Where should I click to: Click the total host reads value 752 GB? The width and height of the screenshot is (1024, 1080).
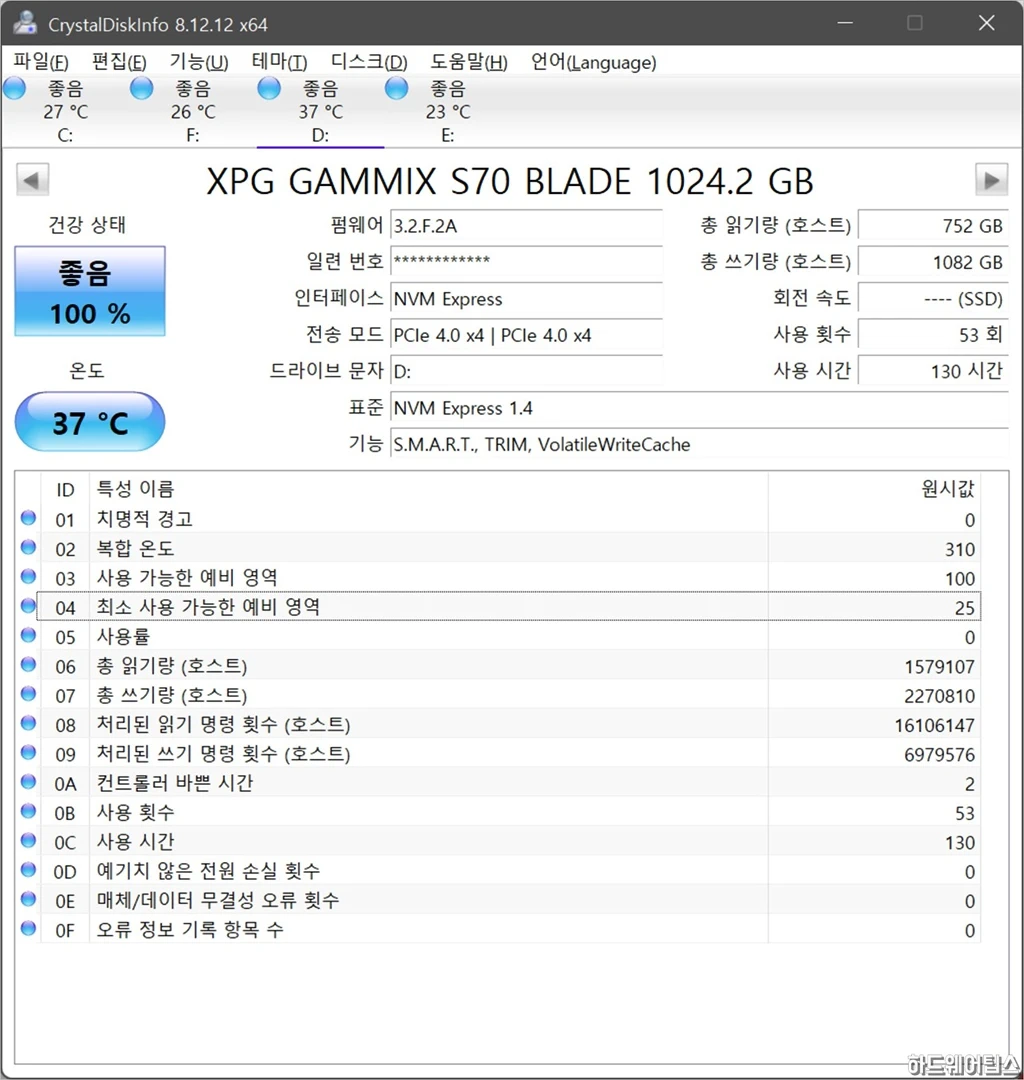point(933,226)
